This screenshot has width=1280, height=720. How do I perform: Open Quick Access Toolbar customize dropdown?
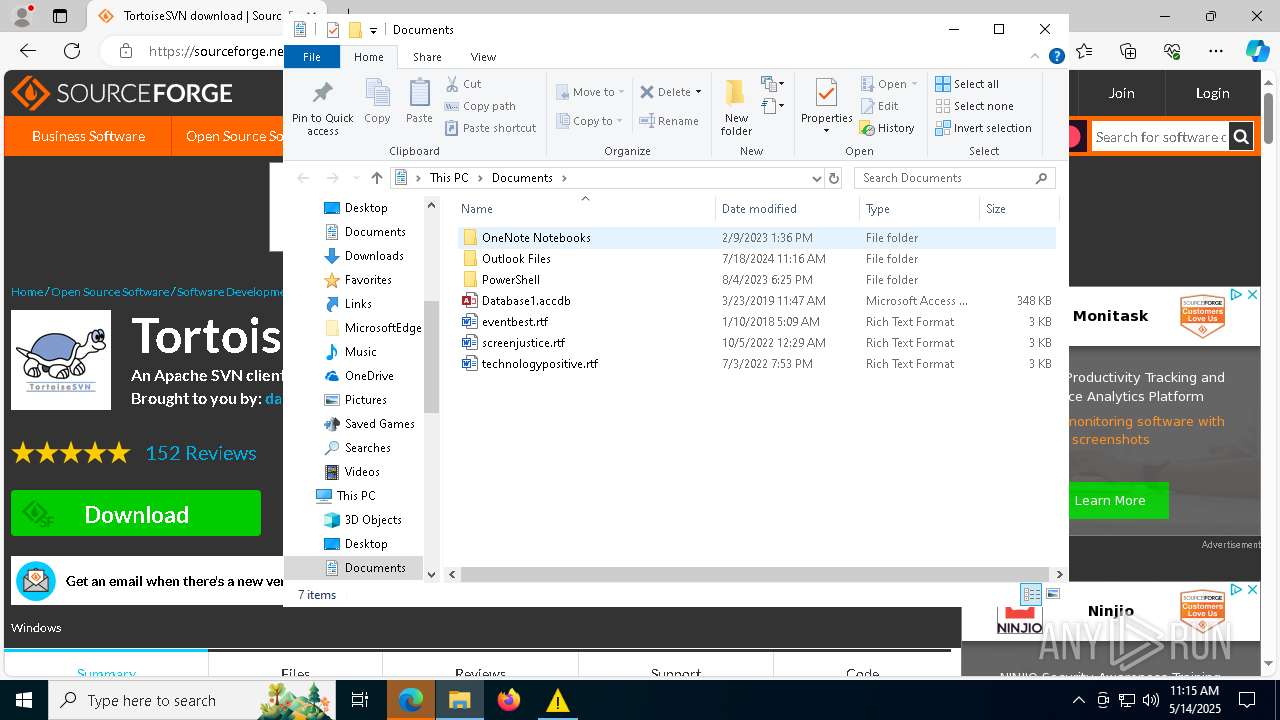coord(373,30)
